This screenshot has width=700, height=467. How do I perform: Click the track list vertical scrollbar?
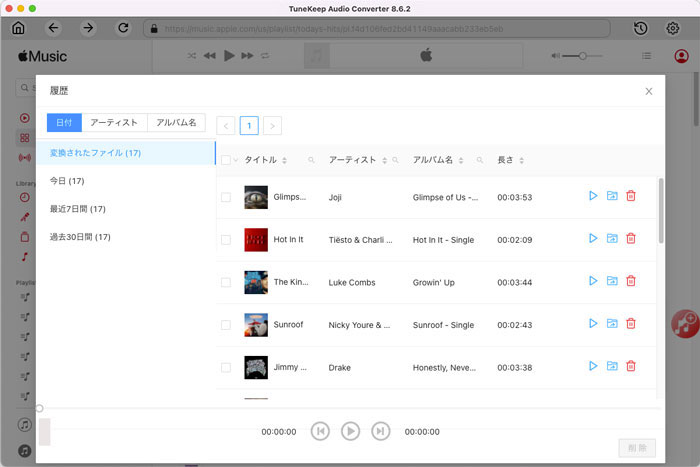[x=661, y=210]
